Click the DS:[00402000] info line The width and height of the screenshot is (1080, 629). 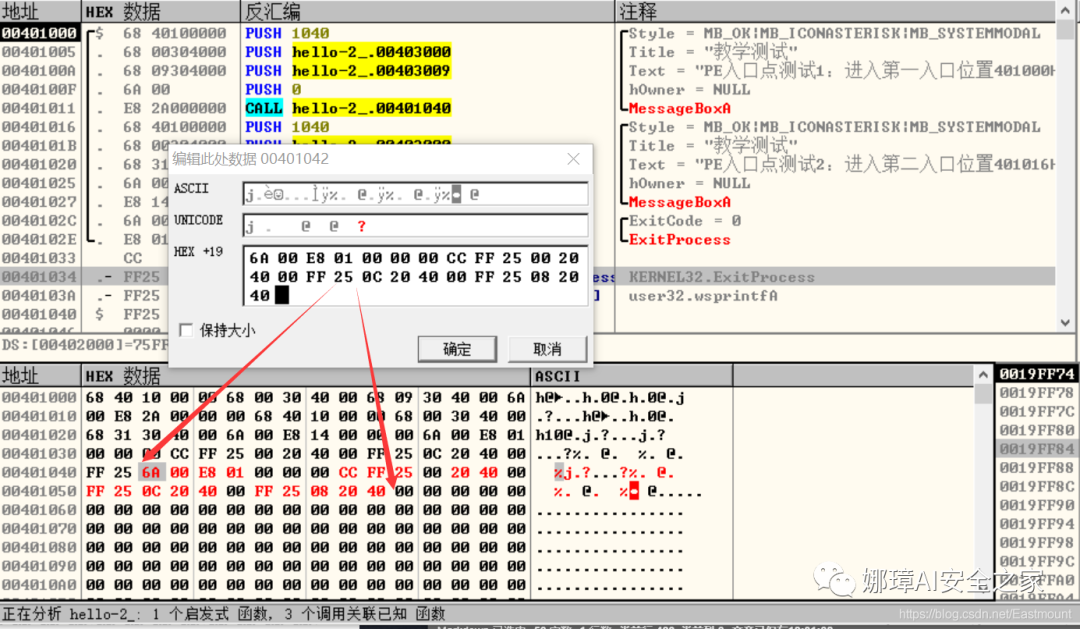(x=84, y=344)
